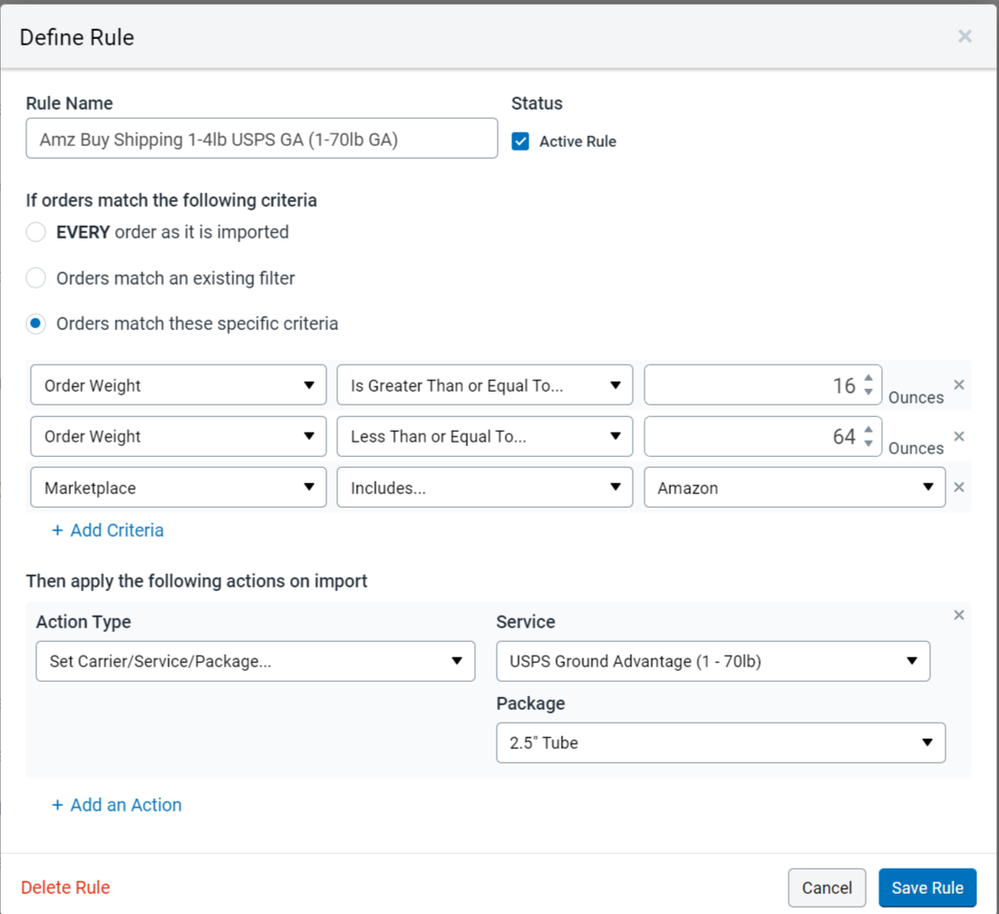Choose Orders match an existing filter
Image resolution: width=999 pixels, height=914 pixels.
point(36,278)
